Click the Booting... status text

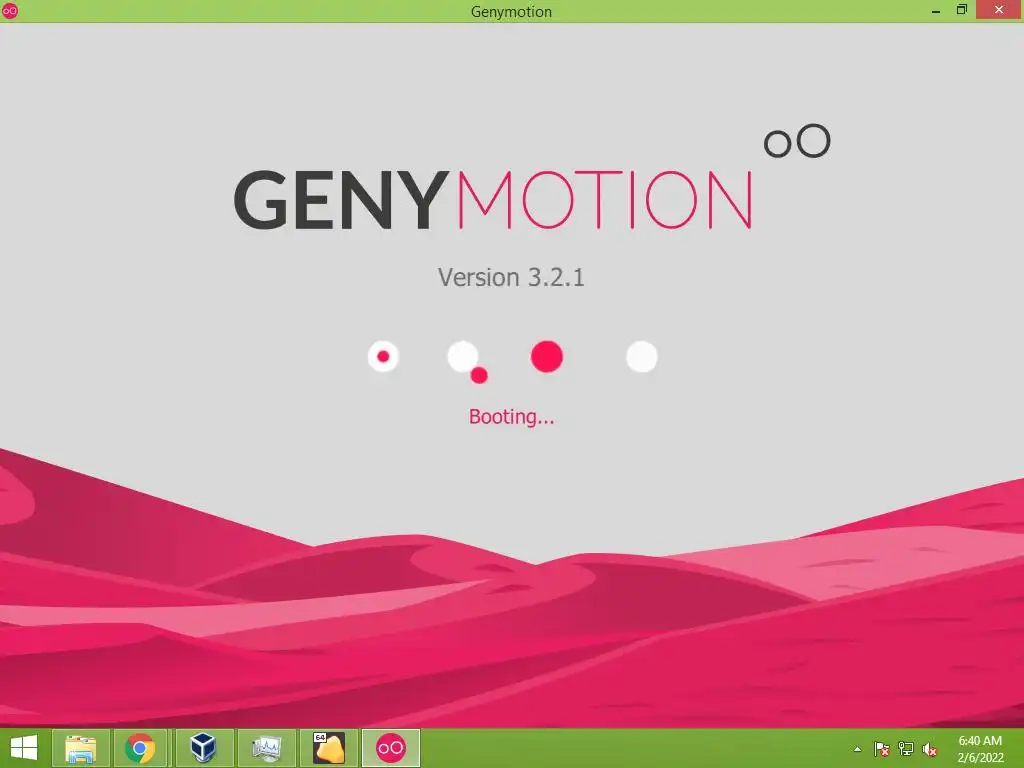point(511,417)
